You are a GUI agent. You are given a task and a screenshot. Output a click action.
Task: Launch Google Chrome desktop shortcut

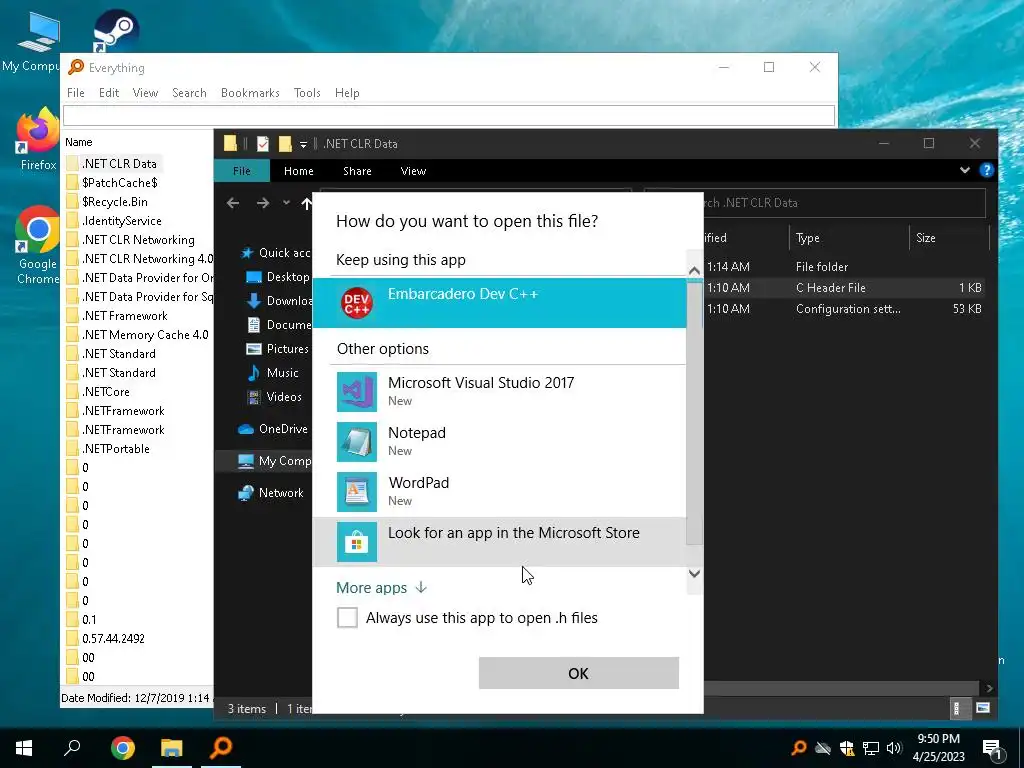point(37,246)
